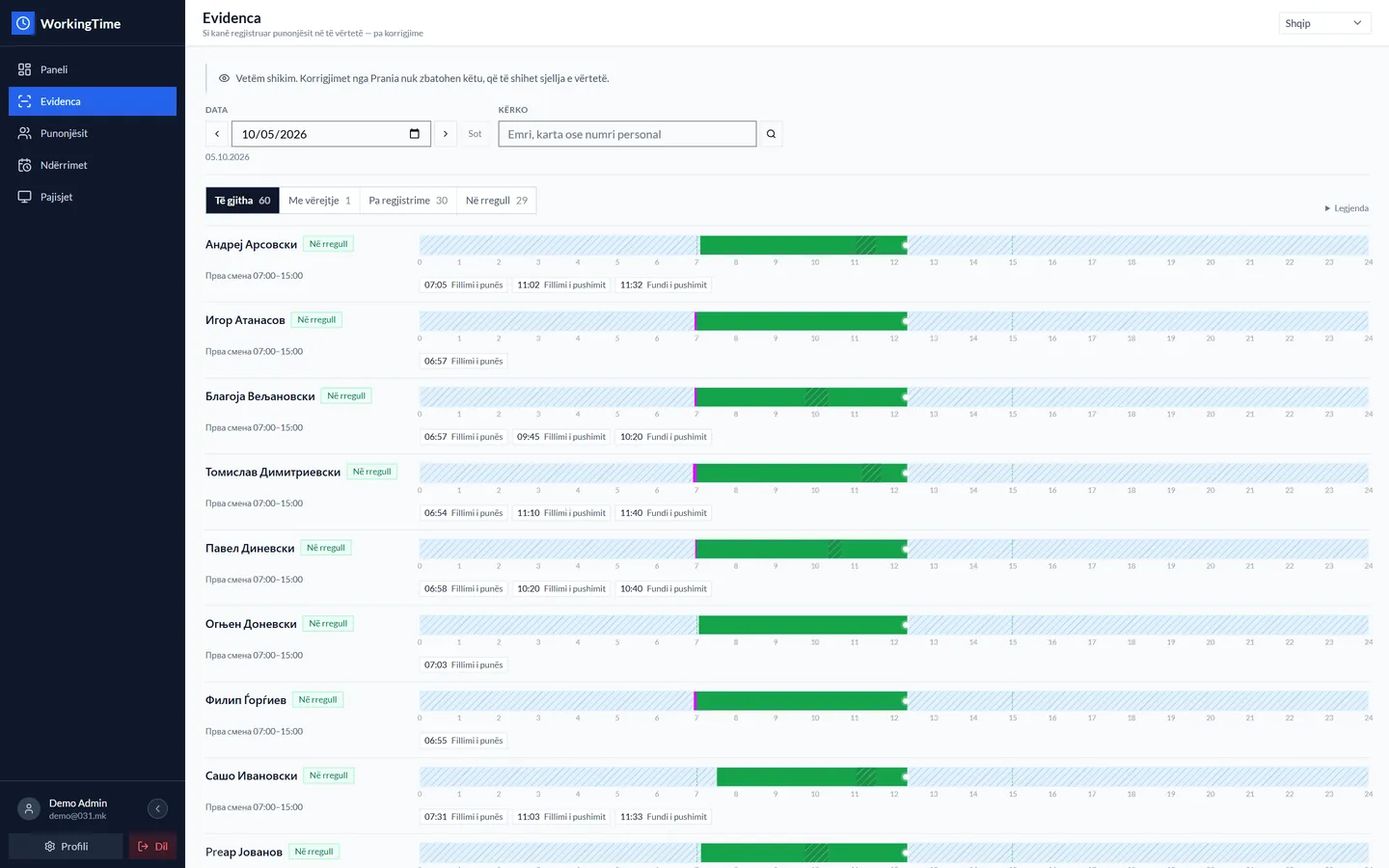Open the Pajisjet devices page

click(93, 197)
